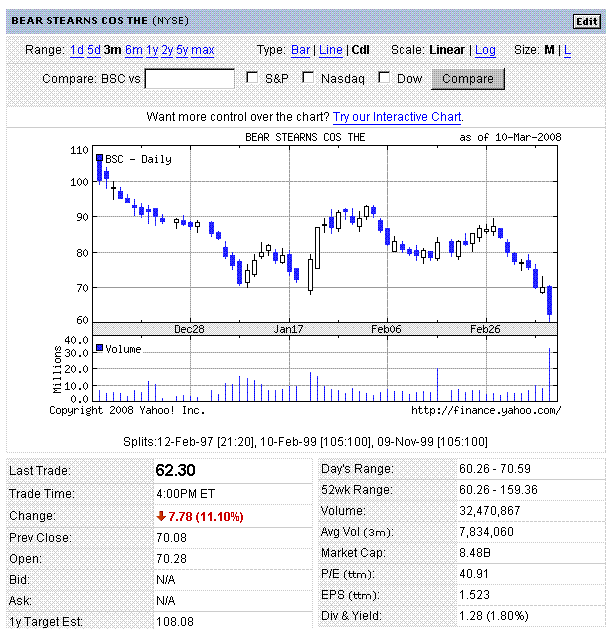Click the compare symbol text field
Viewport: 609px width, 629px height.
click(189, 79)
